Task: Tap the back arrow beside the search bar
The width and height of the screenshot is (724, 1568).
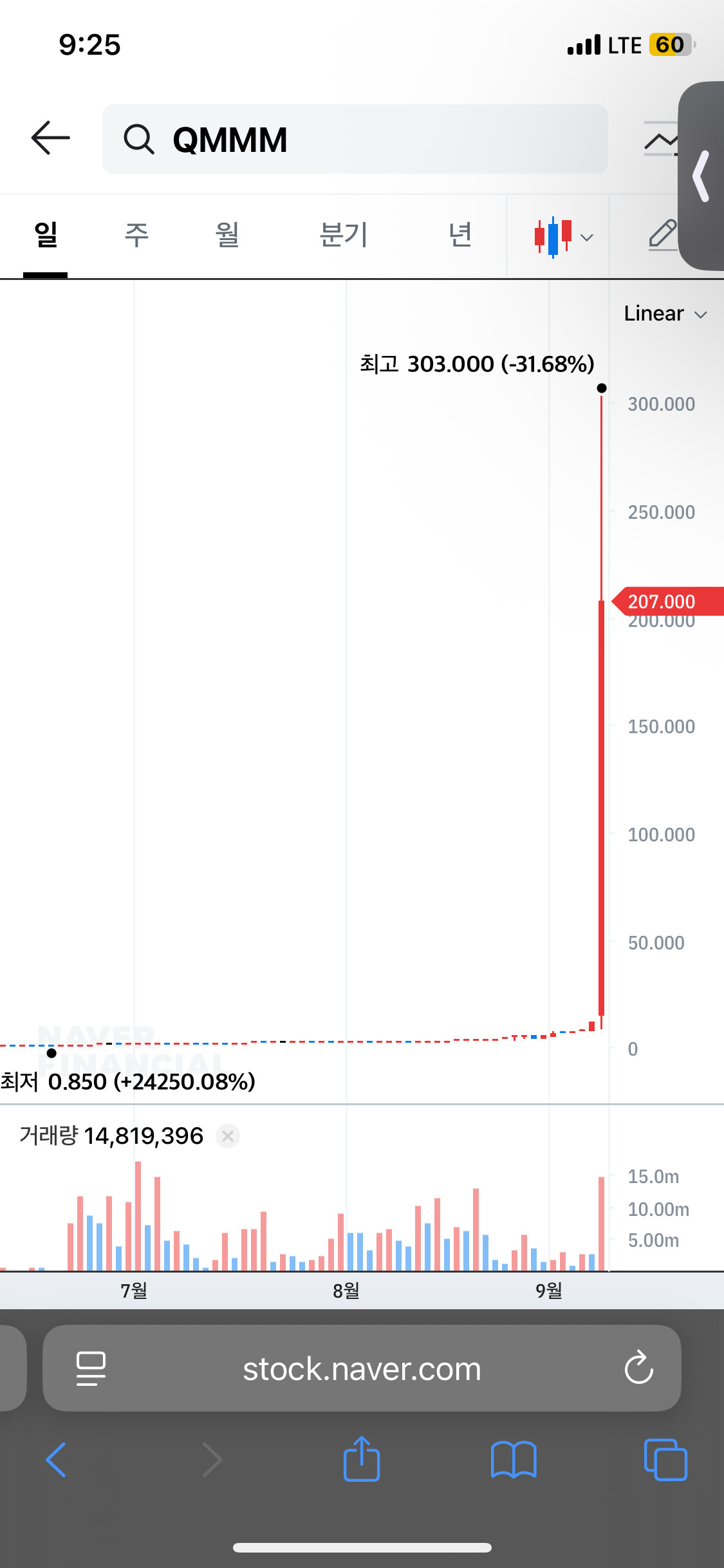Action: pos(50,138)
